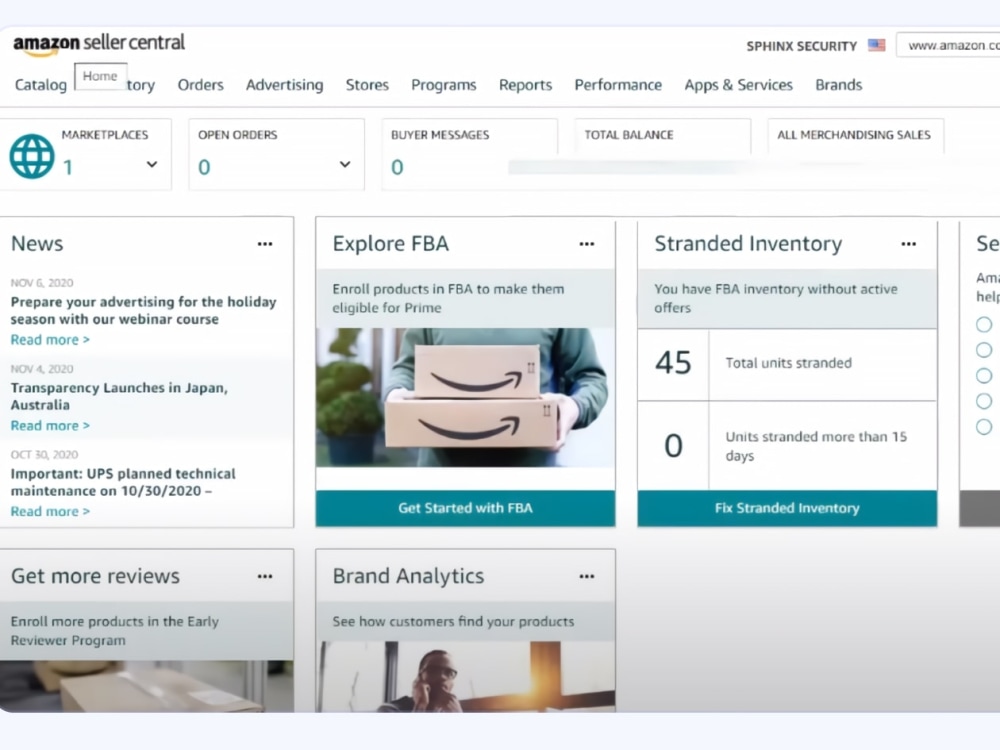Expand the Open Orders dropdown chevron
The width and height of the screenshot is (1000, 750).
click(345, 165)
